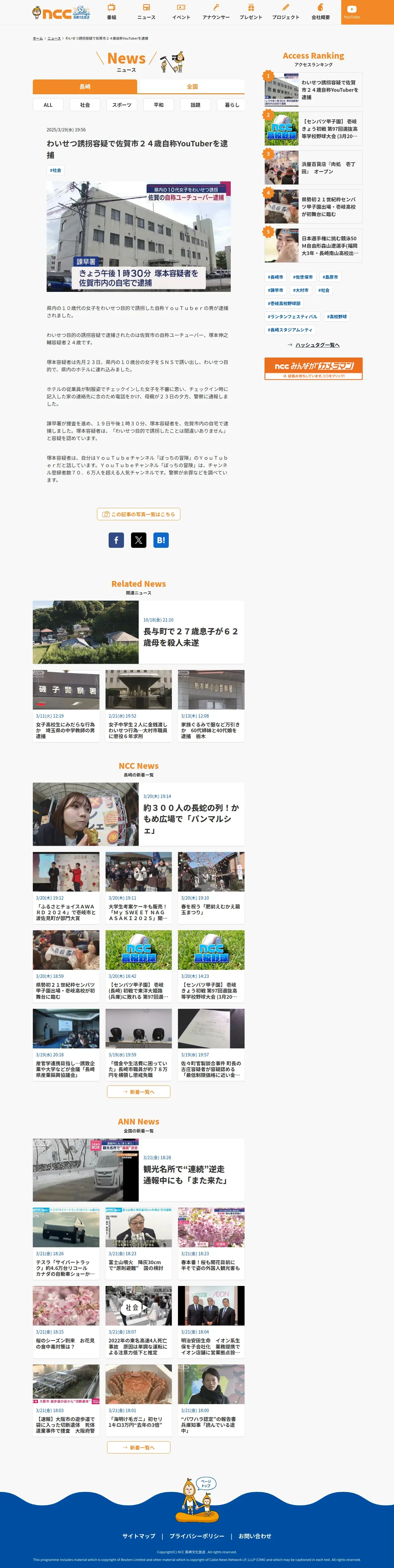Image resolution: width=394 pixels, height=1568 pixels.
Task: Click the #壱岐高校野球部 hashtag
Action: click(284, 303)
